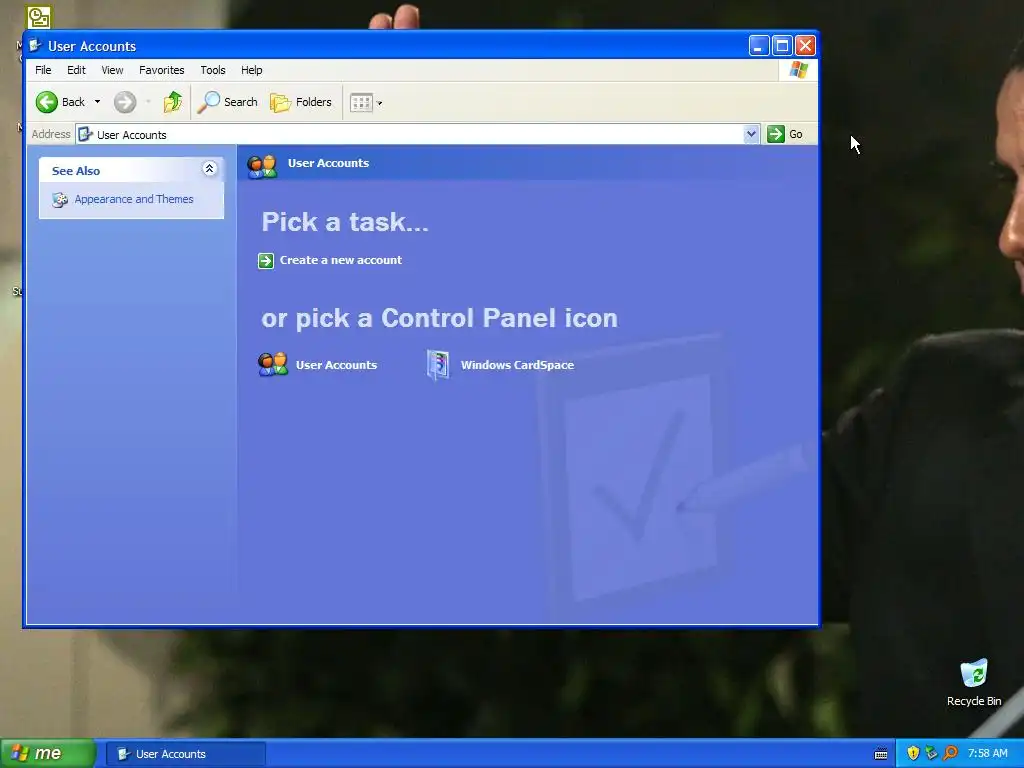Open Appearance and Themes link
This screenshot has width=1024, height=768.
[x=134, y=199]
